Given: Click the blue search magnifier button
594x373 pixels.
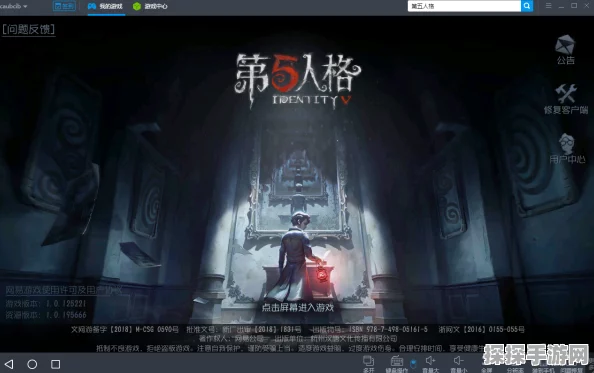Looking at the screenshot, I should coord(527,6).
